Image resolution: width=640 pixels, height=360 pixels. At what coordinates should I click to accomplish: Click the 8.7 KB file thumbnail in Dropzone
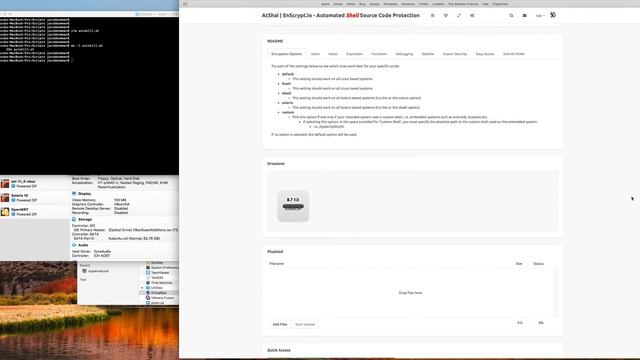click(293, 206)
